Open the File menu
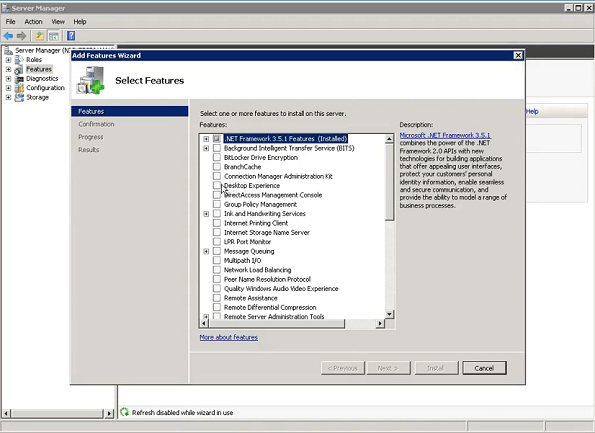 coord(11,22)
